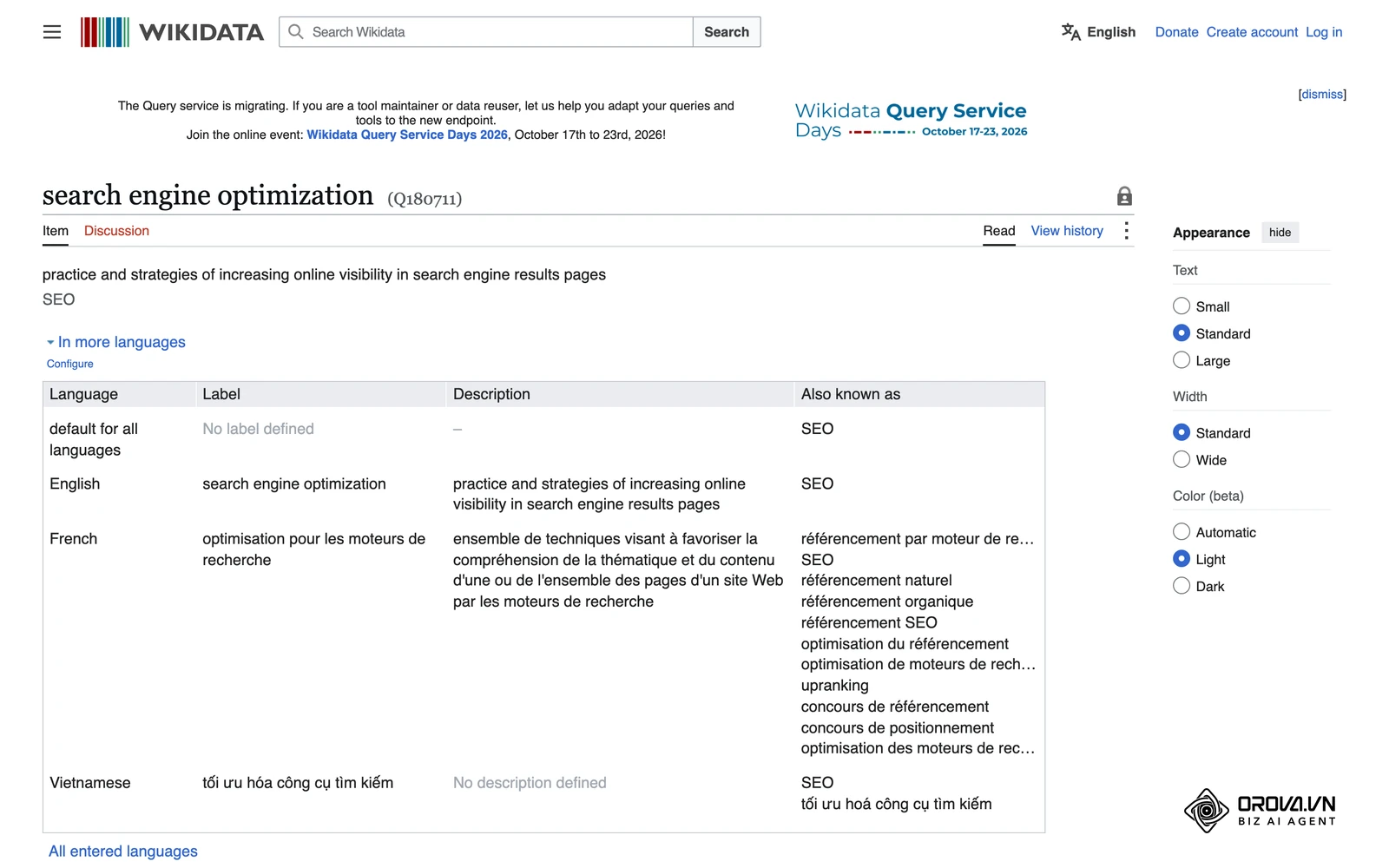
Task: Click the French alias 'référencement naturel'
Action: point(876,581)
